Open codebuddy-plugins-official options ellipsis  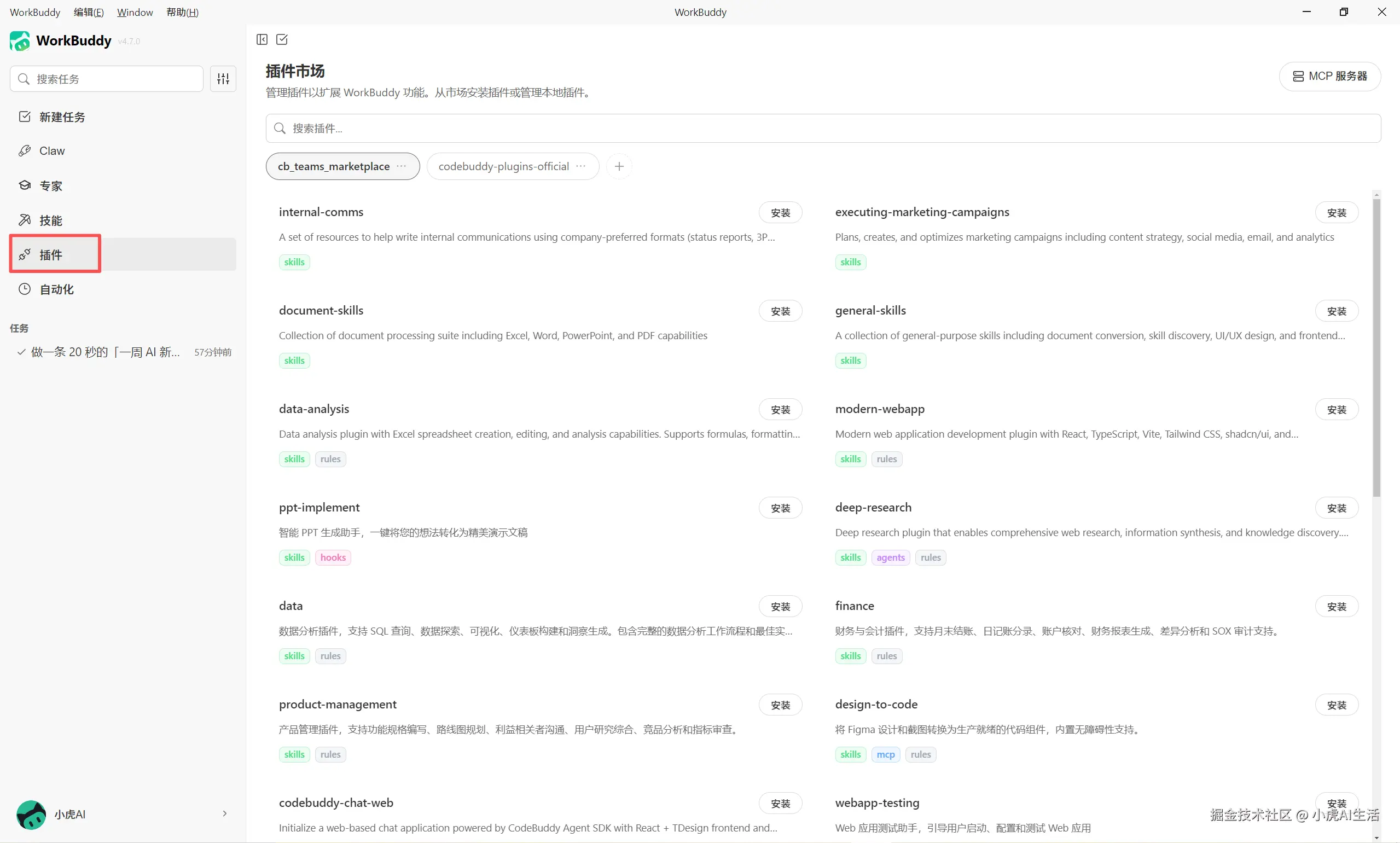[x=580, y=166]
